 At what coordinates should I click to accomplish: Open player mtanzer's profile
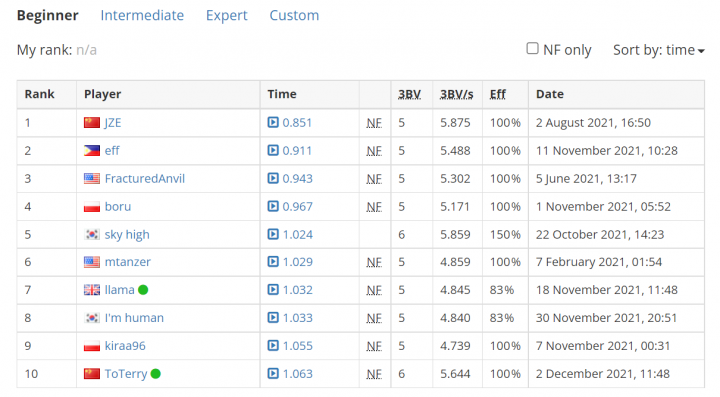pyautogui.click(x=128, y=262)
